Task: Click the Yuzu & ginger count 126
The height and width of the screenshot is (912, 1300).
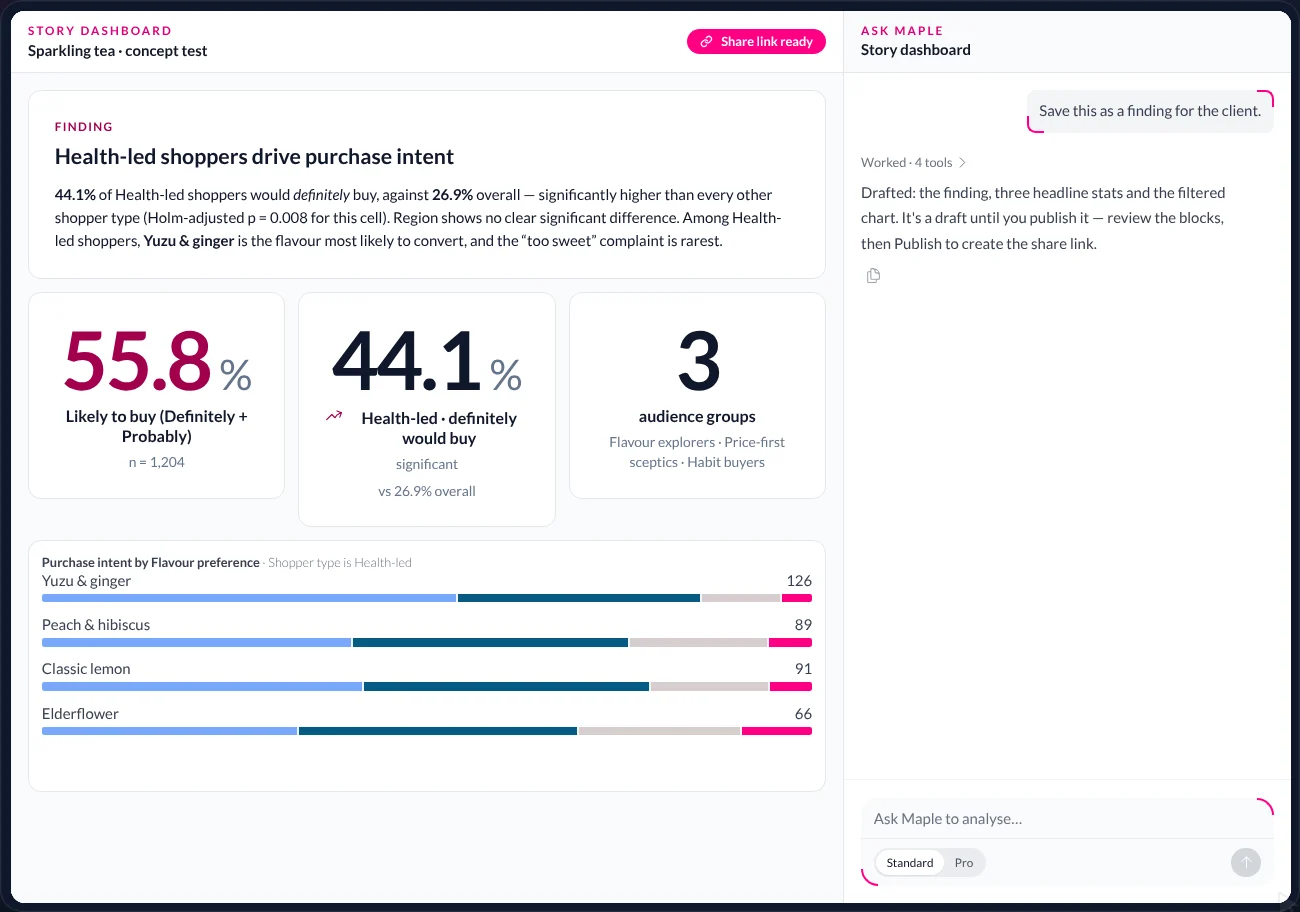Action: click(x=799, y=581)
